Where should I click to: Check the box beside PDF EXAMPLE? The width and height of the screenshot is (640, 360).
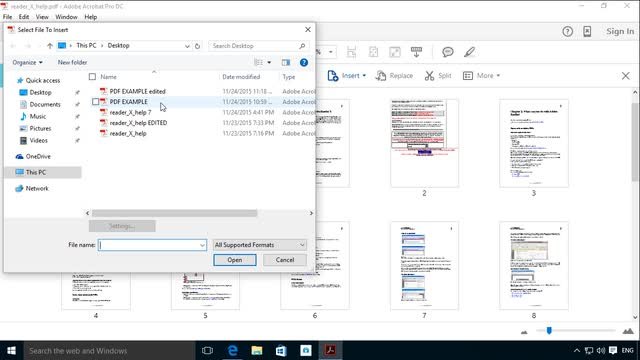[x=96, y=102]
